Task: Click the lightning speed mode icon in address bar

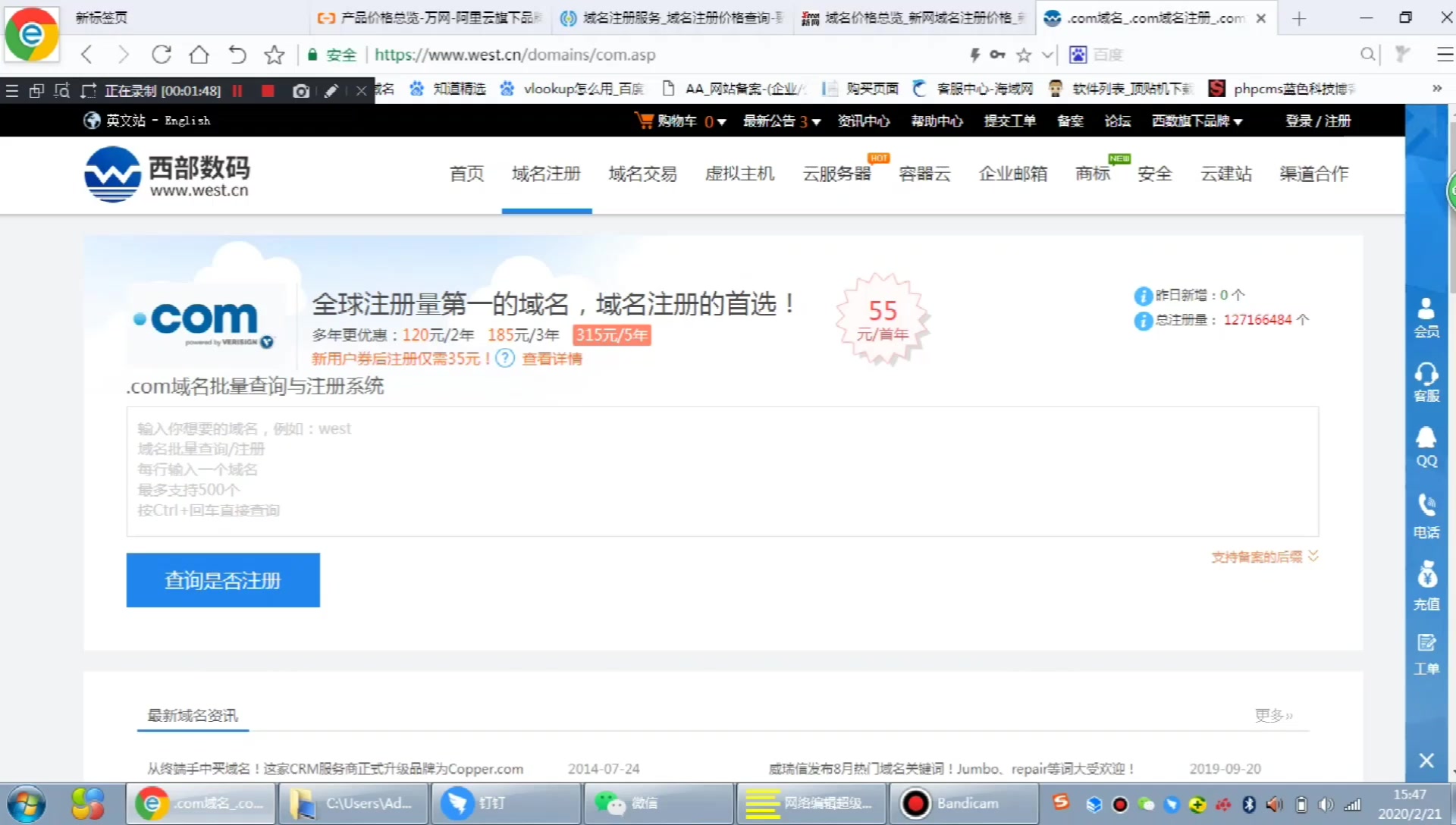Action: pos(975,55)
